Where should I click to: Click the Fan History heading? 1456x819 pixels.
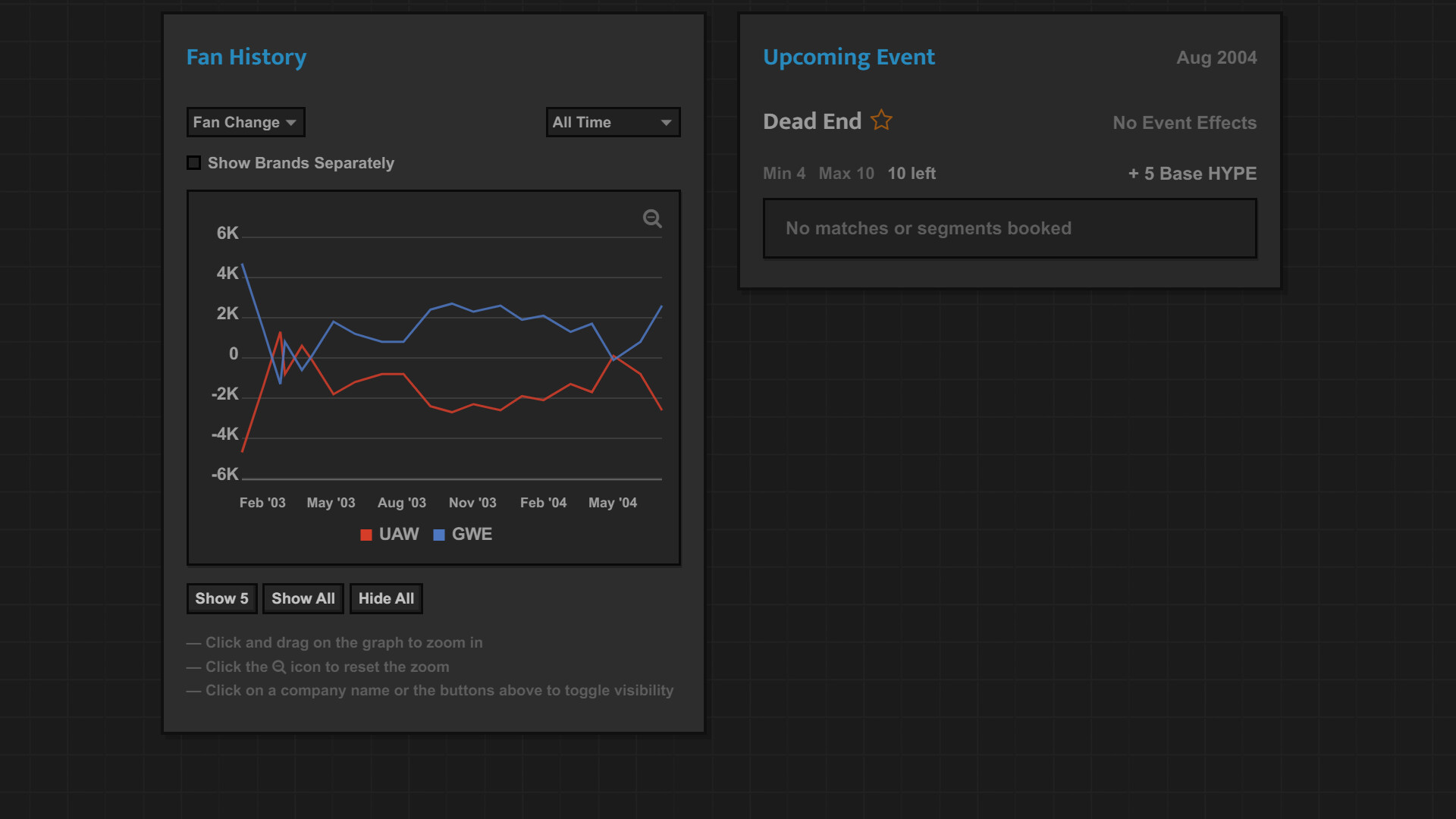click(246, 57)
